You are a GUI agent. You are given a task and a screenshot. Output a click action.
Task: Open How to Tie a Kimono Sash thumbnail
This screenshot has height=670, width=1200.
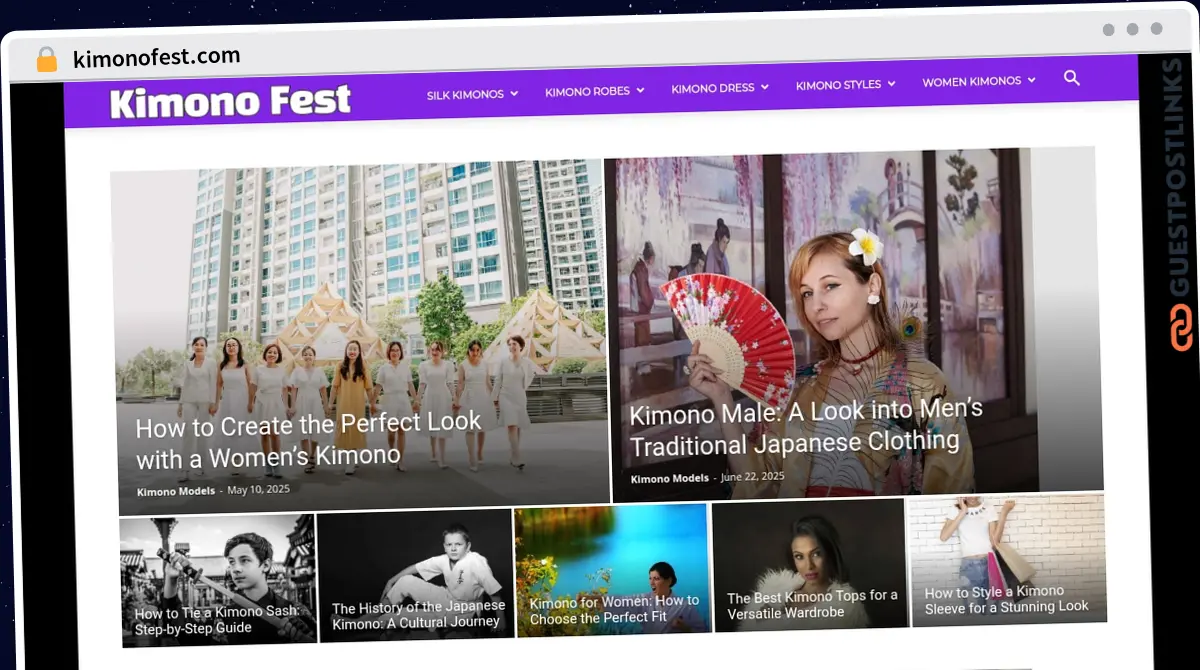coord(217,579)
